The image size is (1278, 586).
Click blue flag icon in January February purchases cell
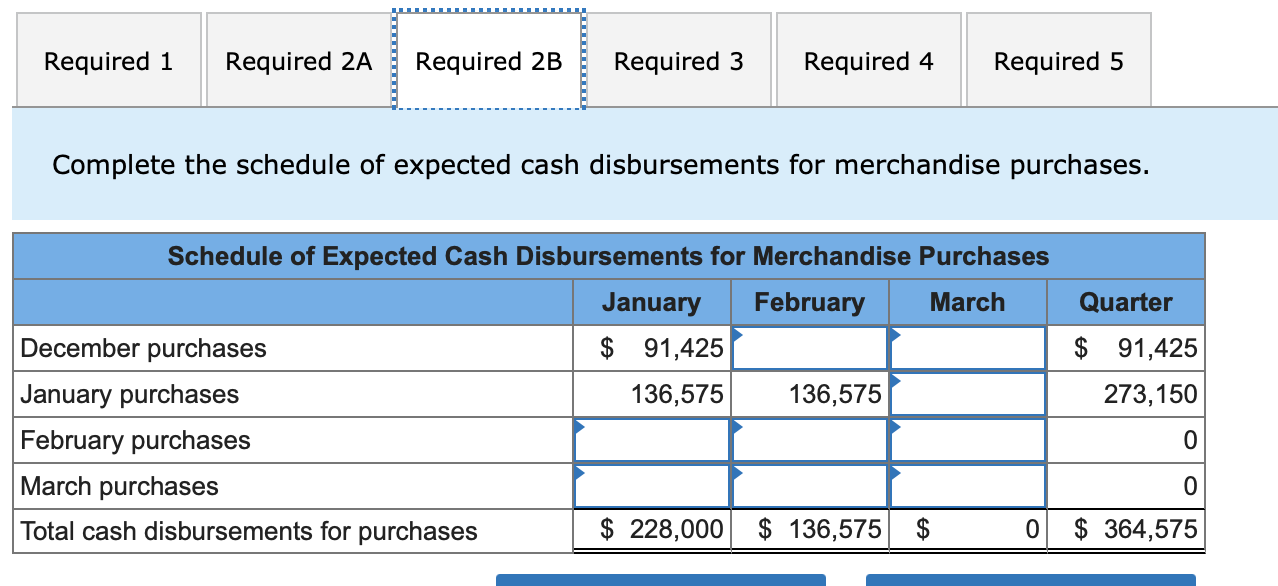(578, 425)
